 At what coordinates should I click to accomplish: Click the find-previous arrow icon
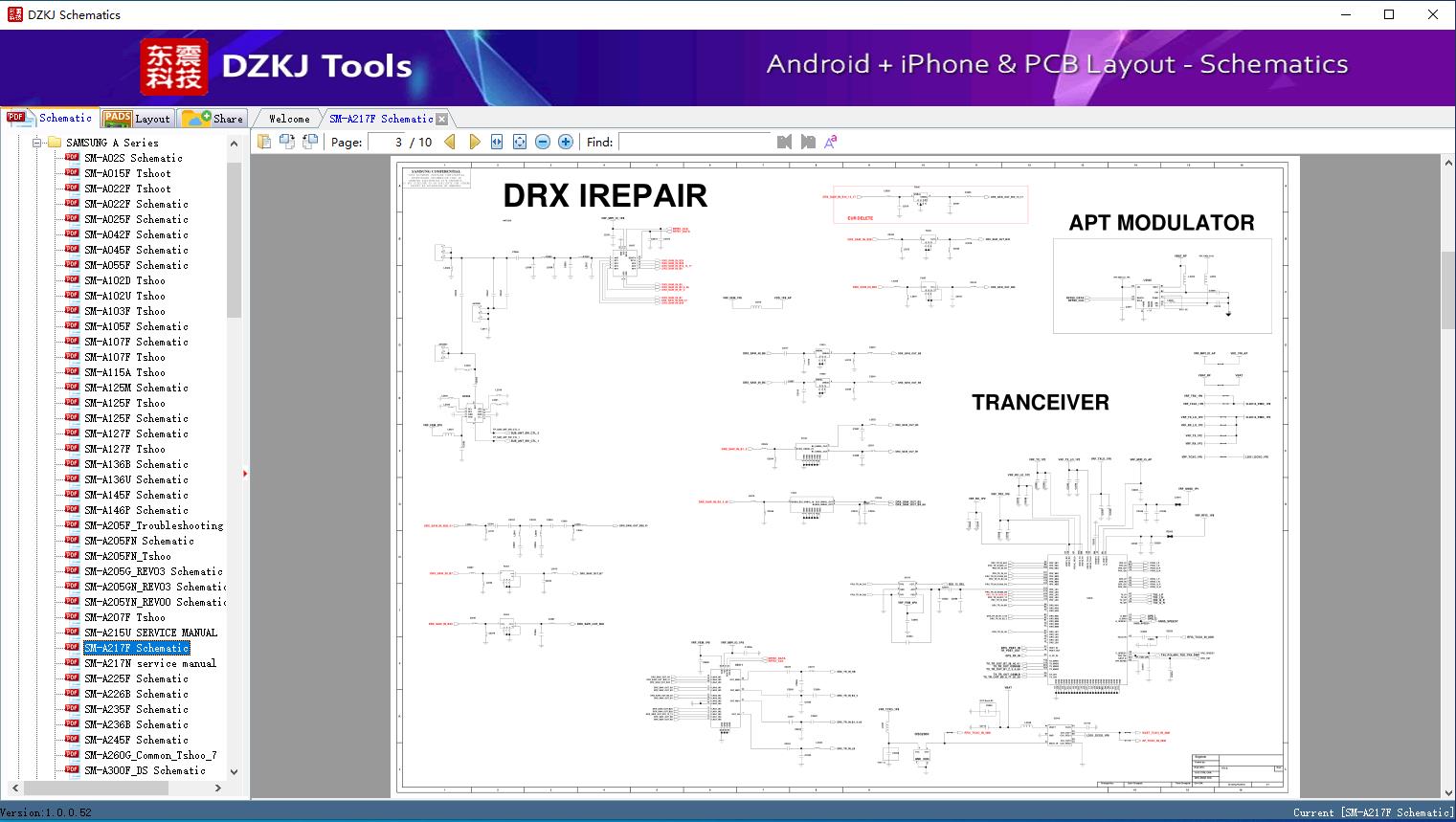784,142
